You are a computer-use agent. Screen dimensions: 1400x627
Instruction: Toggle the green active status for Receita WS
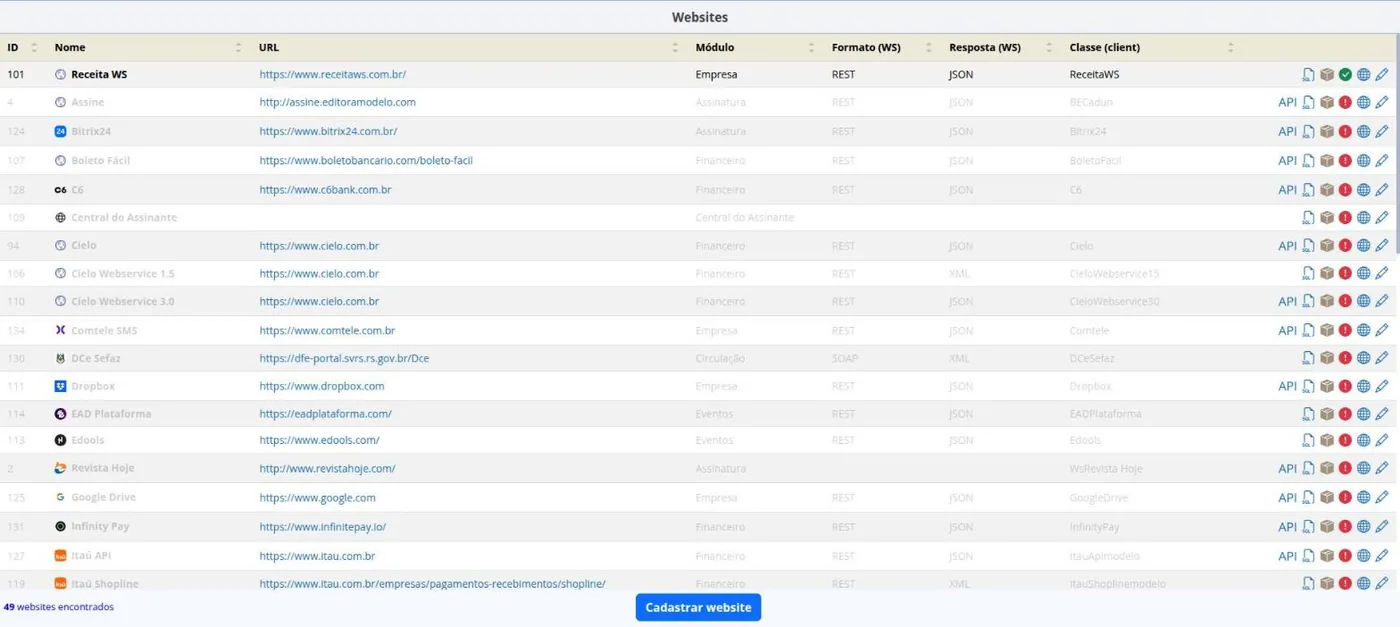click(1345, 75)
